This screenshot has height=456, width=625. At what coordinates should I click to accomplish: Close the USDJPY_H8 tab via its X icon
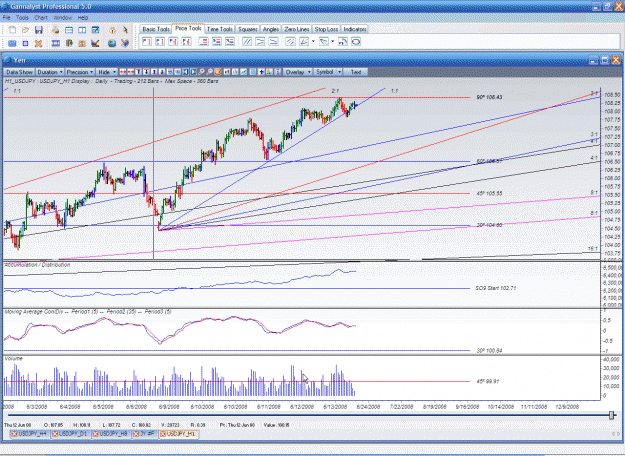96,434
